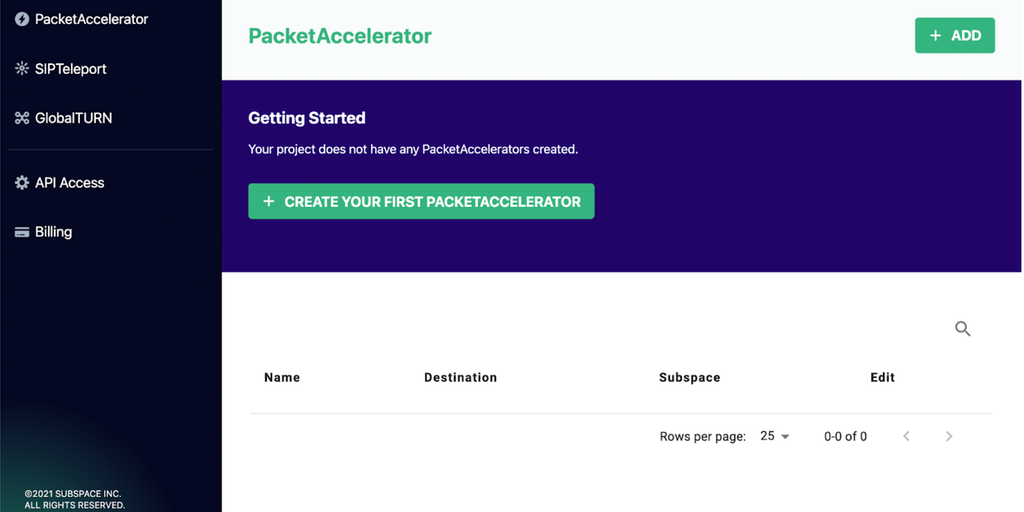Click the Billing credit card icon
The image size is (1024, 512).
click(x=22, y=232)
